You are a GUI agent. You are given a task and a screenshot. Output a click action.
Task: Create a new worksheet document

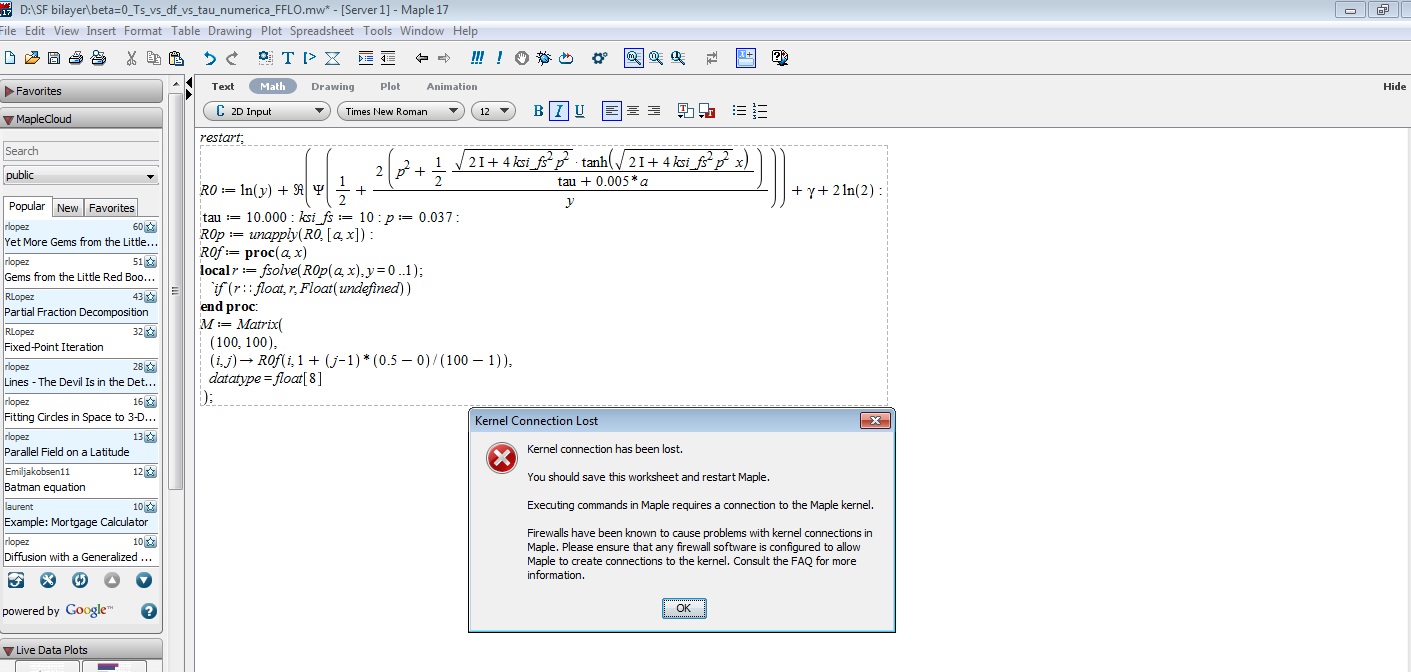point(10,58)
